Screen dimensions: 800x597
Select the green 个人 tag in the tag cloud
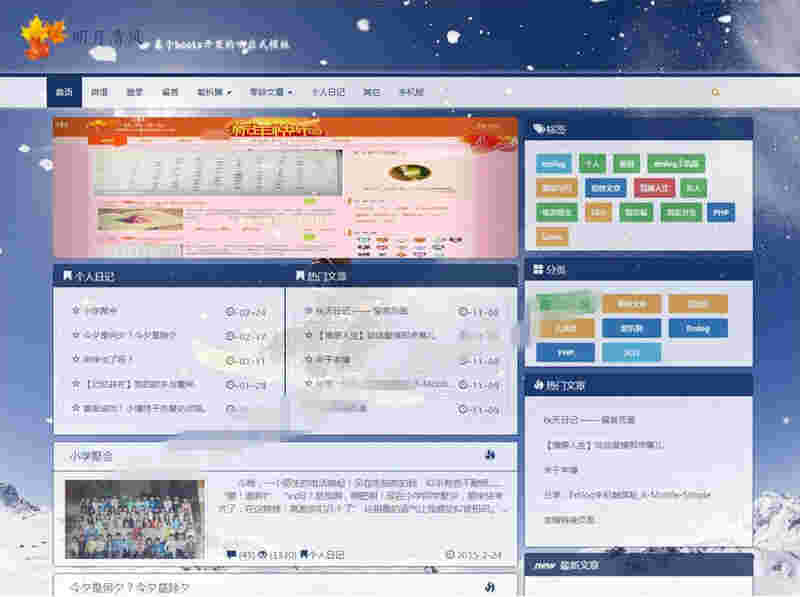[592, 164]
